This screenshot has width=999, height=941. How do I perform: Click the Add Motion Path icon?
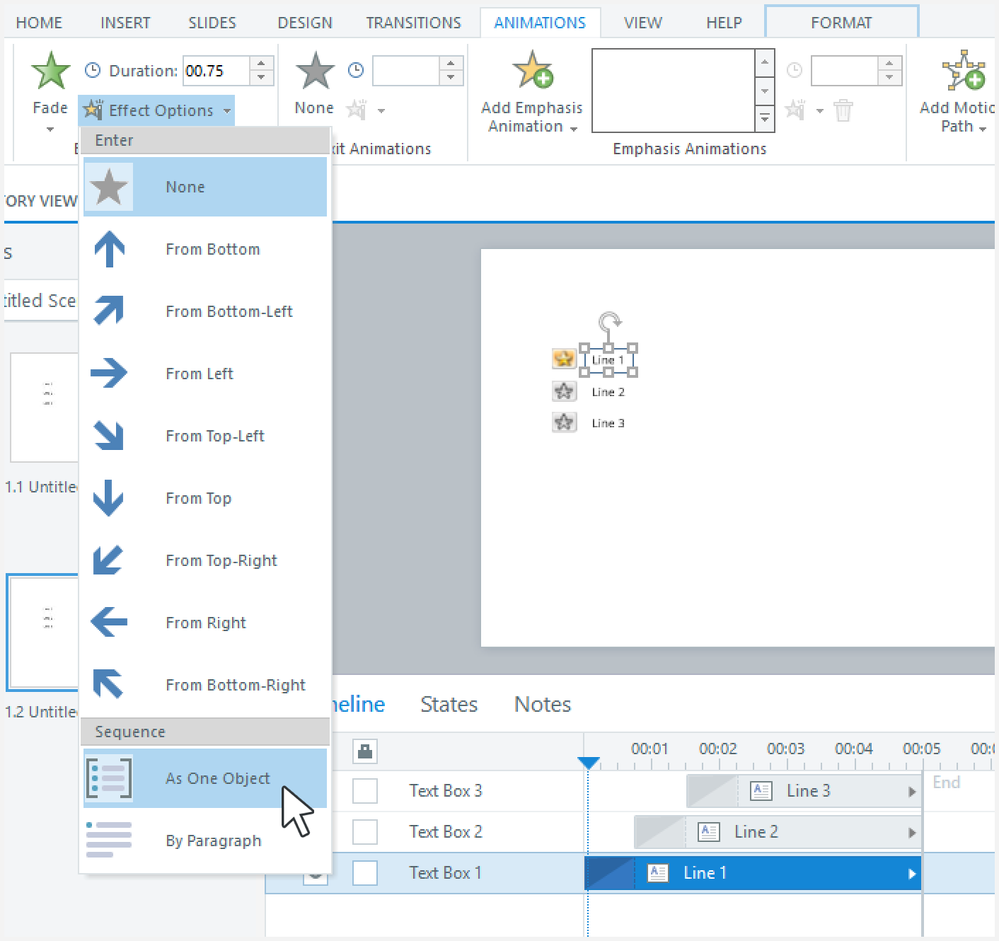tap(963, 70)
